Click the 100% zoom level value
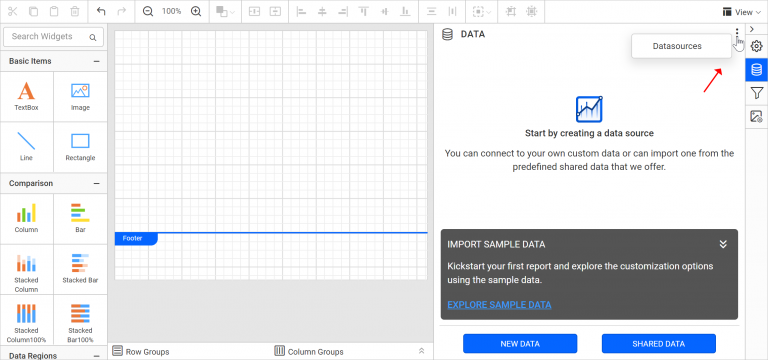 click(x=171, y=11)
